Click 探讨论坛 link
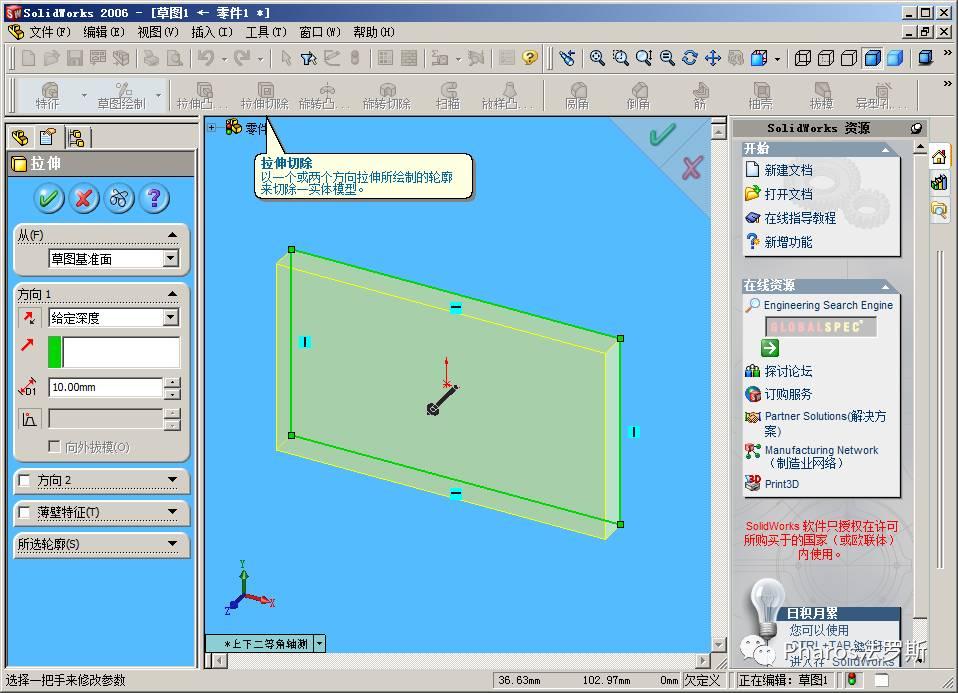 click(788, 371)
